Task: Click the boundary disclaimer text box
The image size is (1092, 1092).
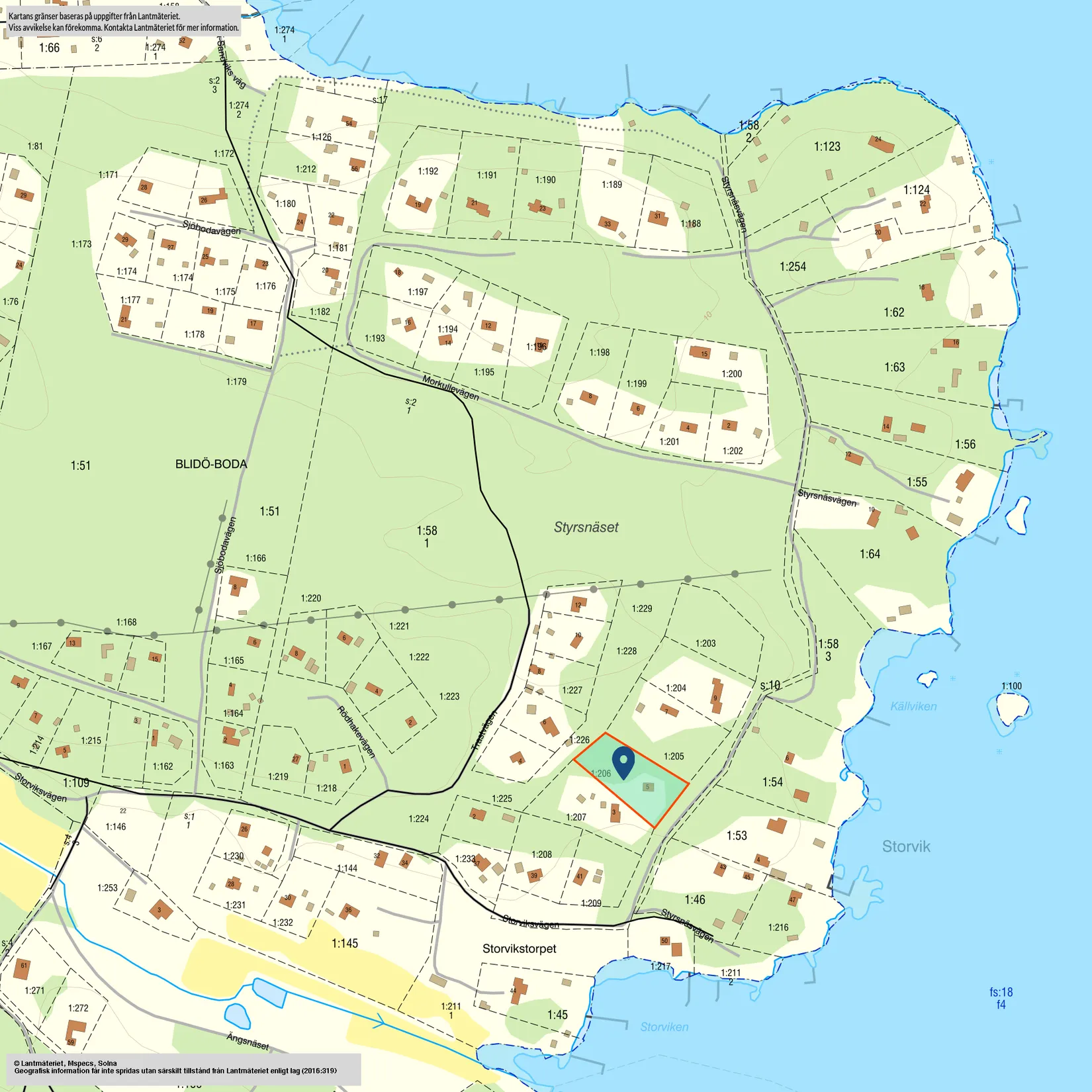Action: tap(124, 22)
